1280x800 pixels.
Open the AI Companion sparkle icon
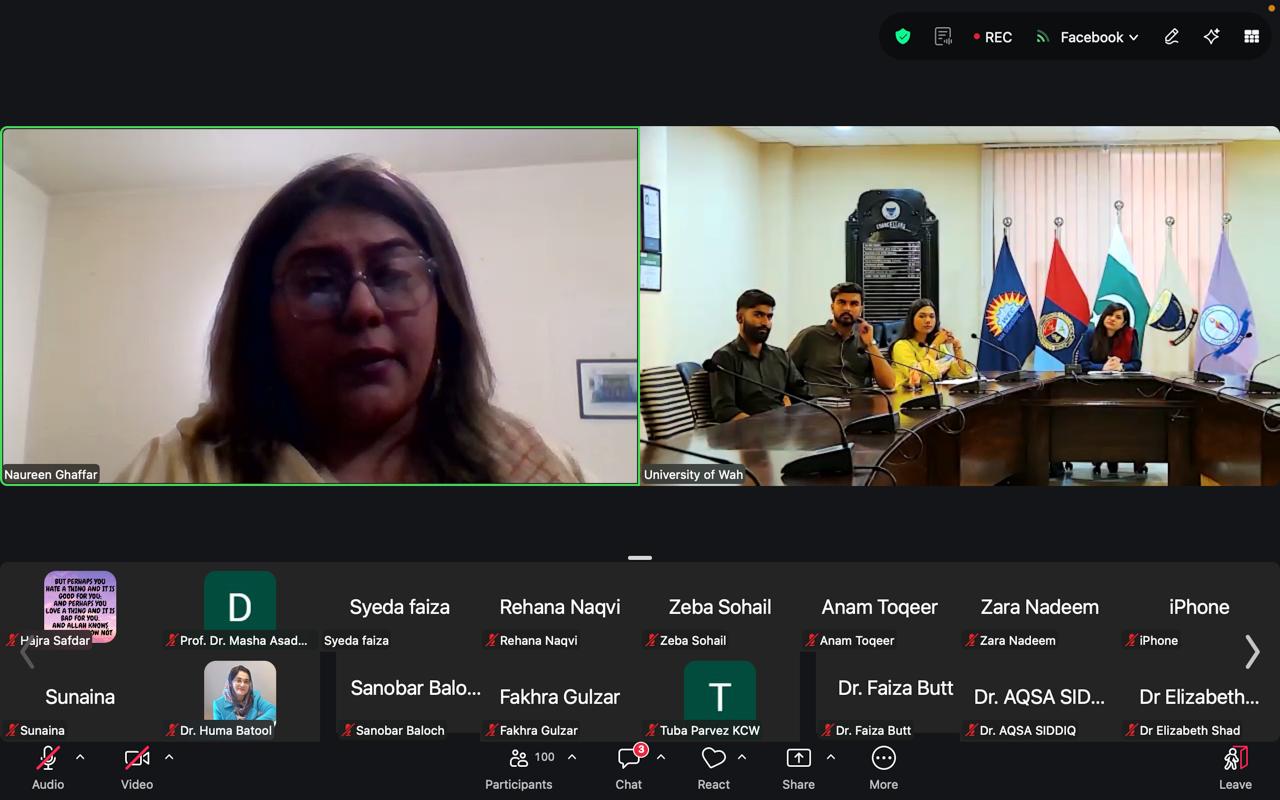point(1211,37)
